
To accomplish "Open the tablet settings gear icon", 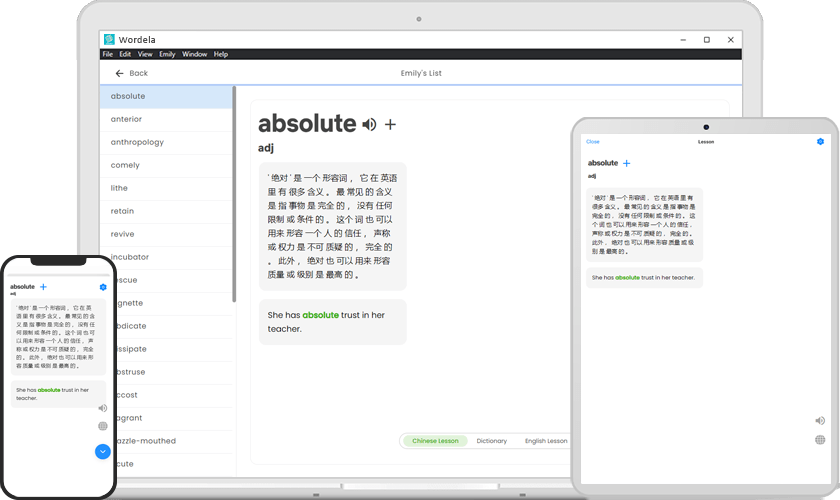I will (820, 141).
